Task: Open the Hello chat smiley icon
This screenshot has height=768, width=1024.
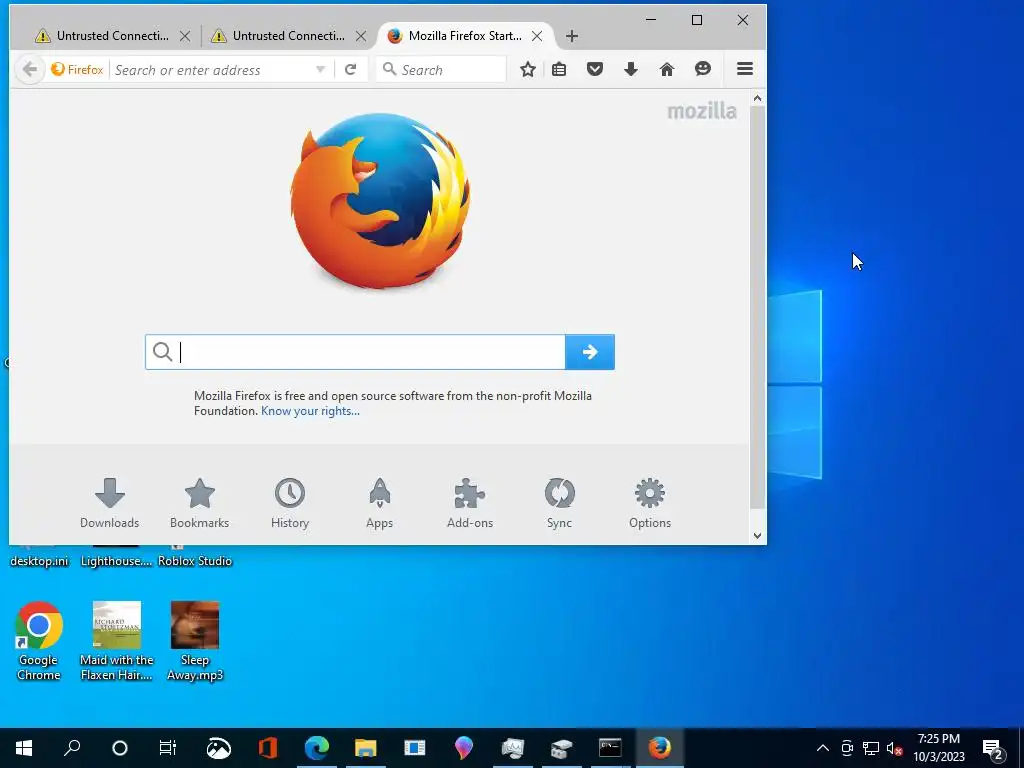Action: tap(703, 69)
